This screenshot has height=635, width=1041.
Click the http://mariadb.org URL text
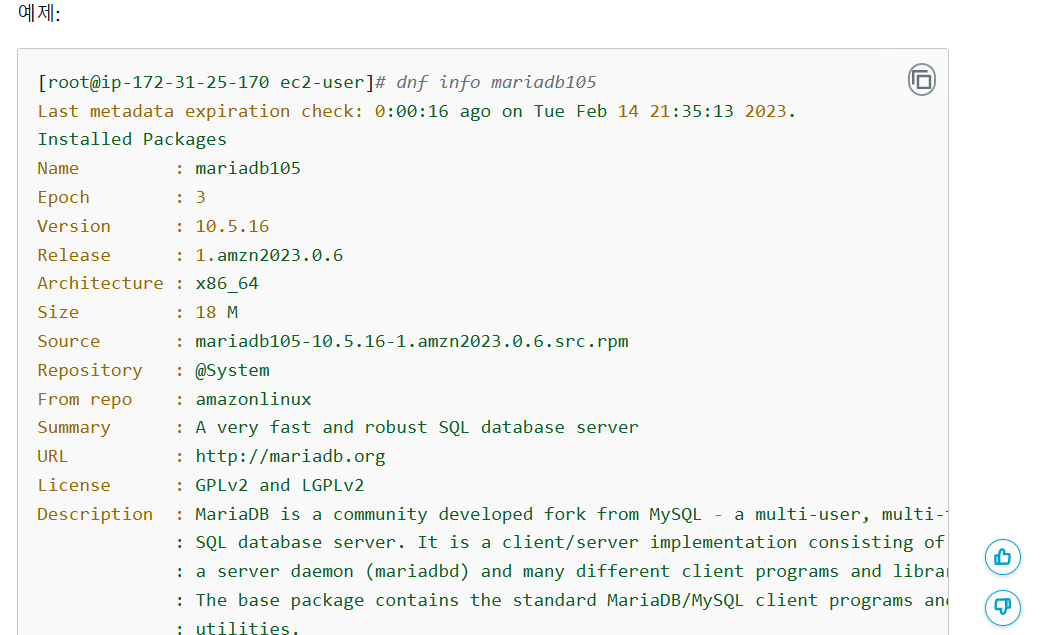click(290, 456)
